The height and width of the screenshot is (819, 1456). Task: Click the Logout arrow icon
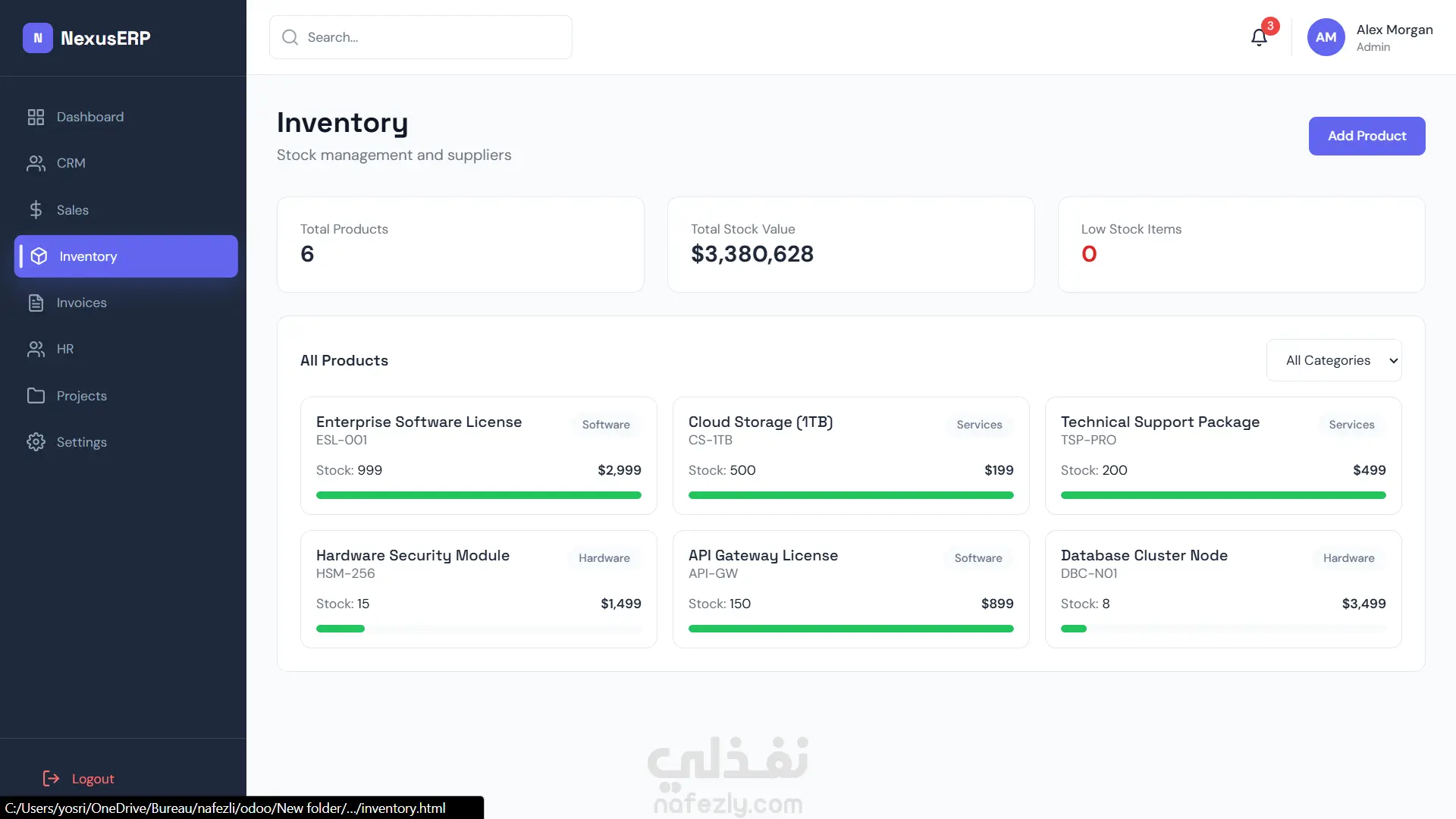tap(51, 778)
